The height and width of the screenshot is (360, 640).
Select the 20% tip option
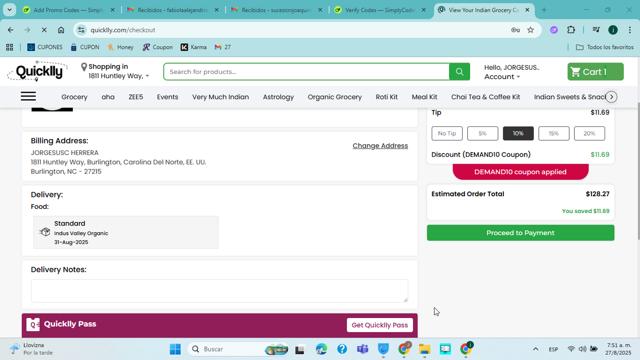tap(589, 133)
